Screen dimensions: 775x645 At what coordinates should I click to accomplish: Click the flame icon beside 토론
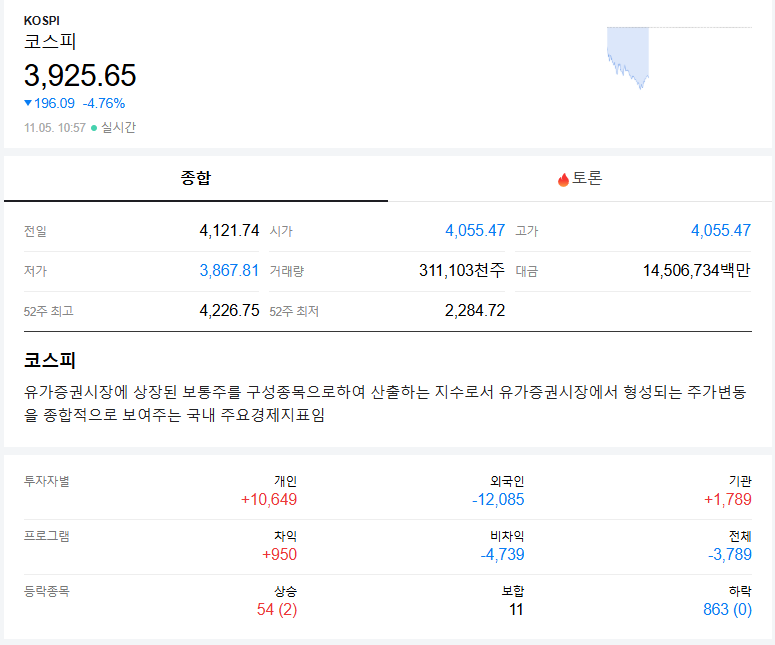pyautogui.click(x=563, y=179)
